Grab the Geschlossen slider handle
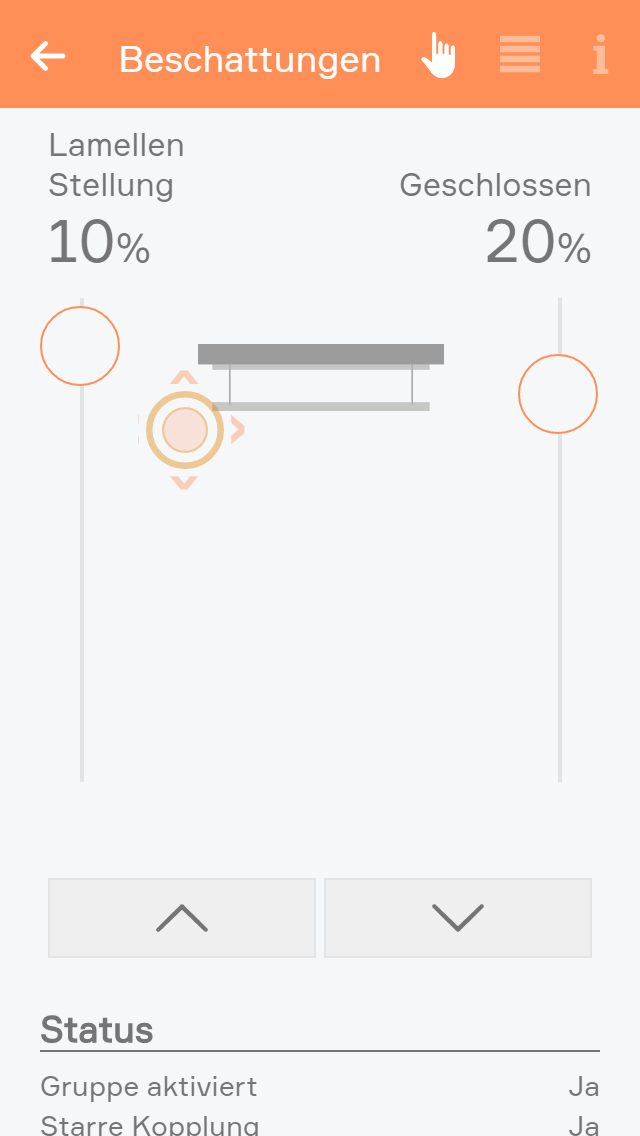This screenshot has width=640, height=1136. point(558,394)
